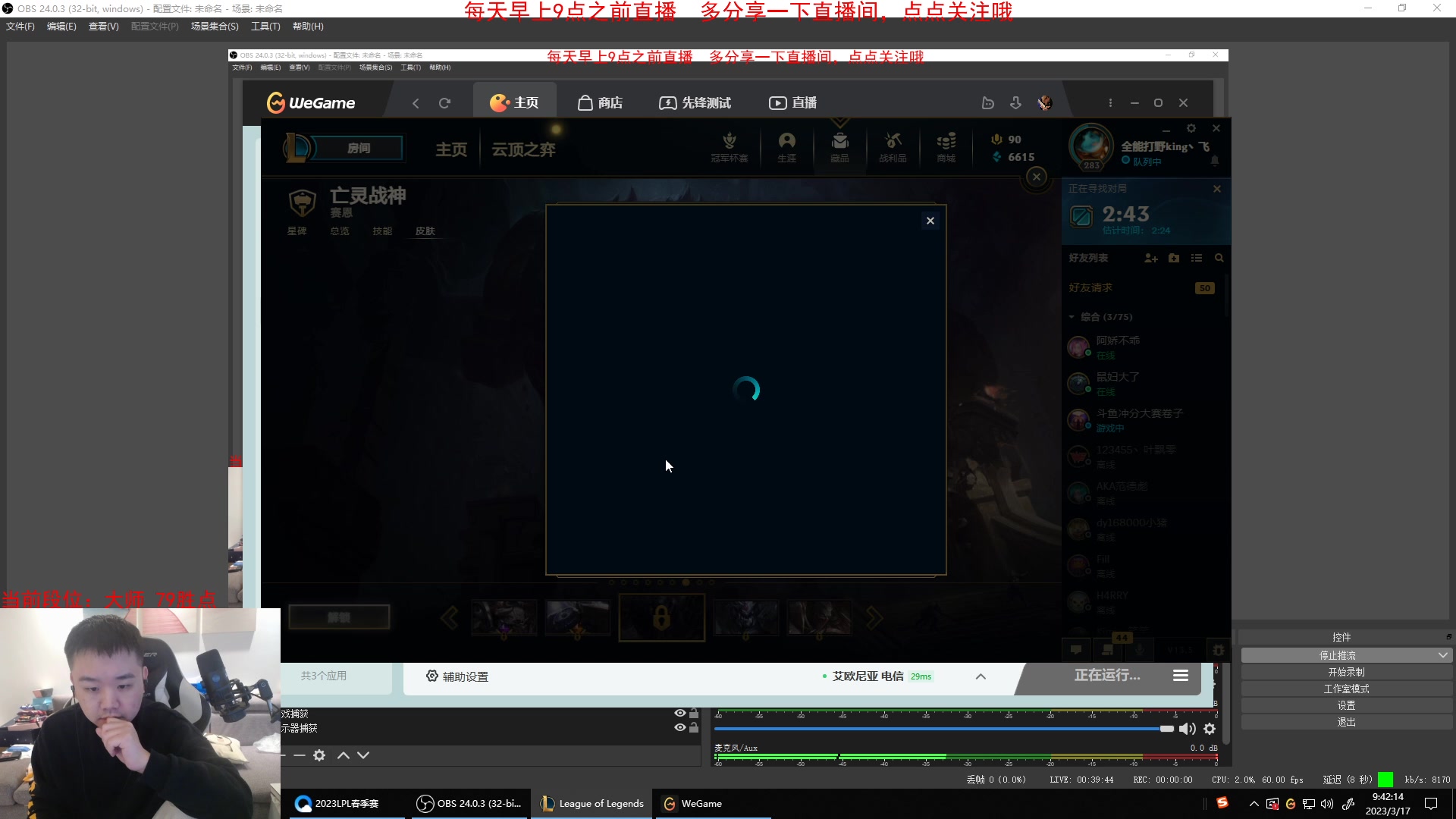
Task: Show previous skin with left arrow
Action: (x=450, y=618)
